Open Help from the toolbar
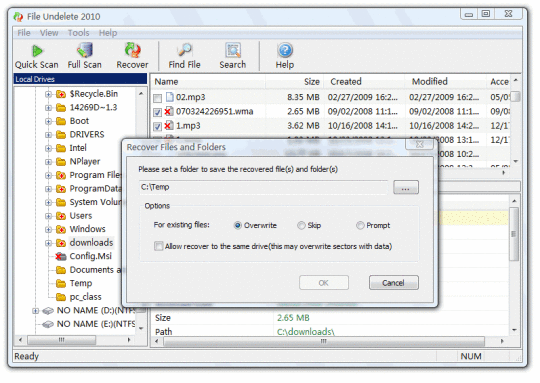Screen dimensions: 540x383 coord(285,56)
